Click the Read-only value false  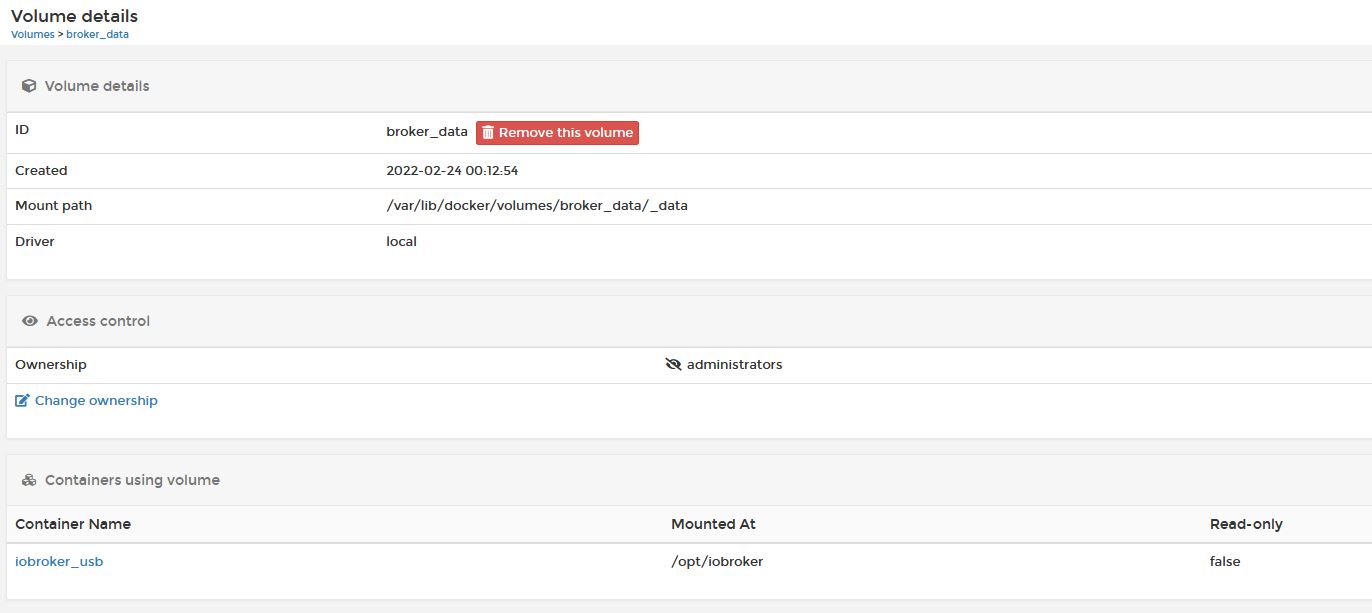click(1224, 562)
